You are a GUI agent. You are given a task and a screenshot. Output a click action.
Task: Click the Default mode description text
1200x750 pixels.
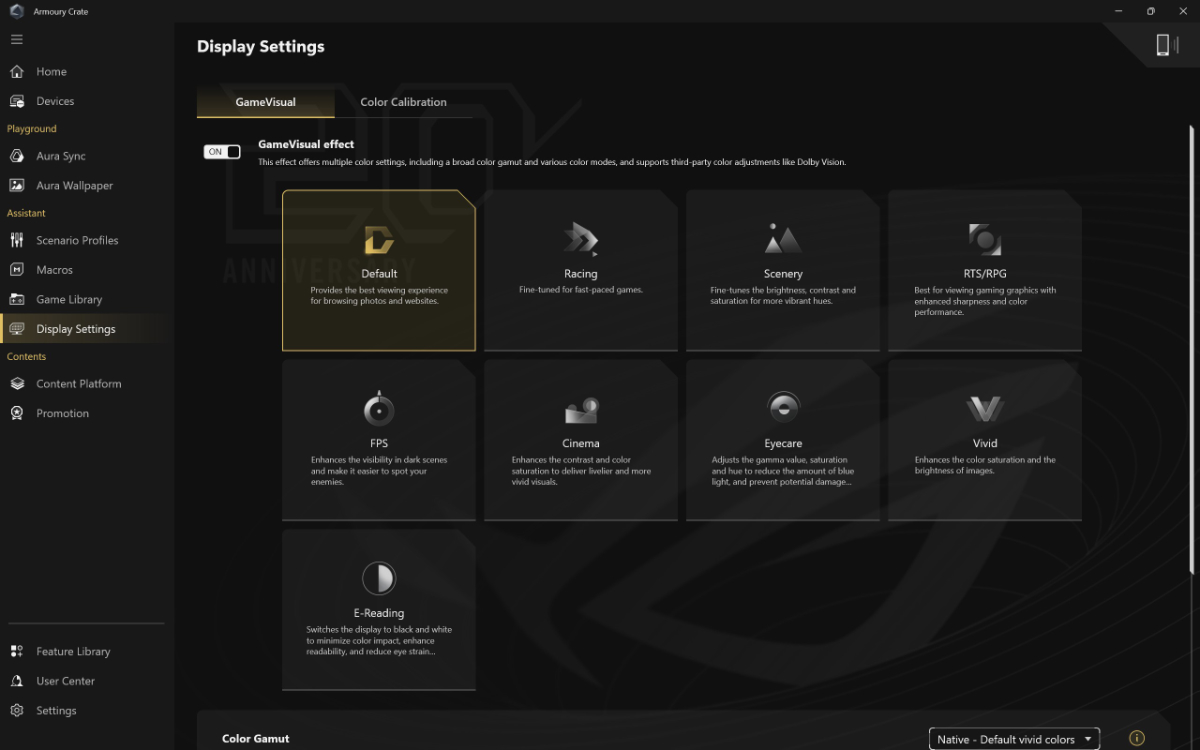(x=379, y=296)
